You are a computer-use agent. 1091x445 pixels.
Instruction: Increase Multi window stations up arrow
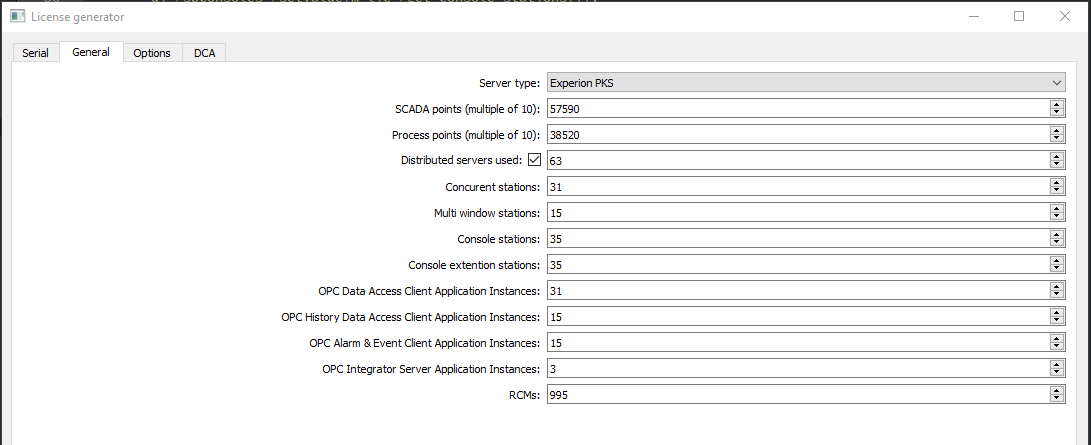click(1057, 209)
